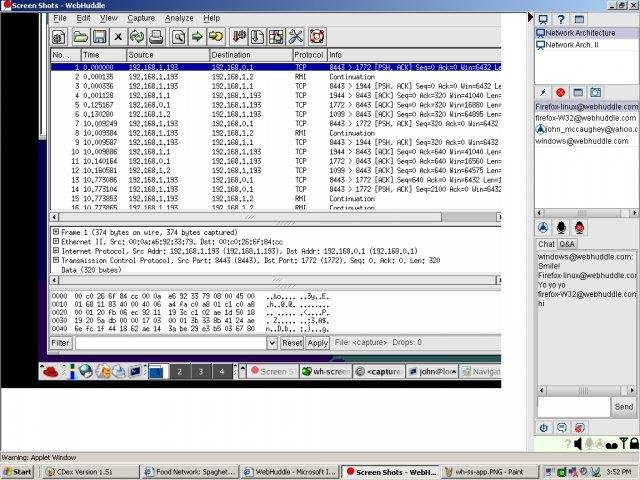Select packet number 8 RMI Continuation row

[276, 133]
